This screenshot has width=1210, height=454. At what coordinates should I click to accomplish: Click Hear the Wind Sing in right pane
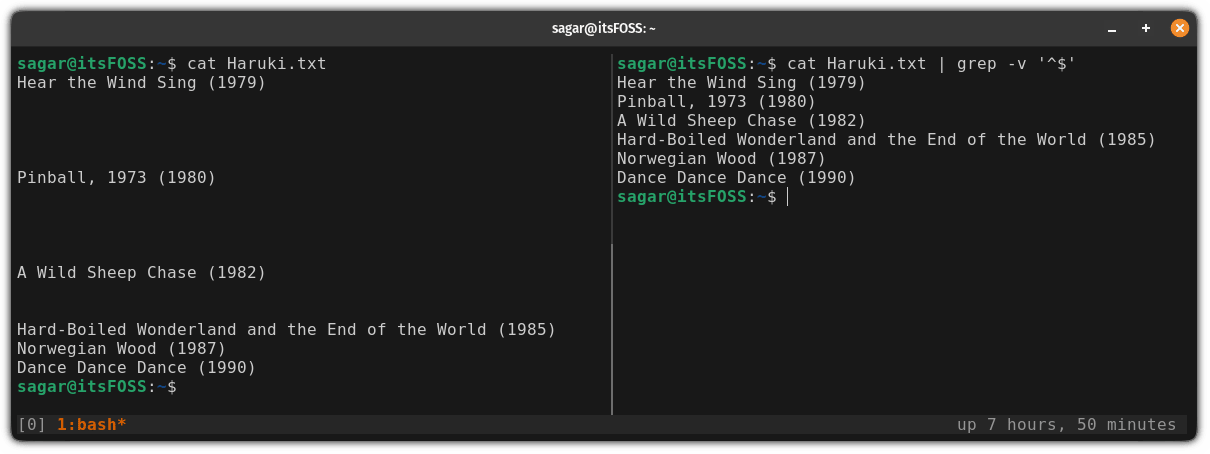point(741,83)
